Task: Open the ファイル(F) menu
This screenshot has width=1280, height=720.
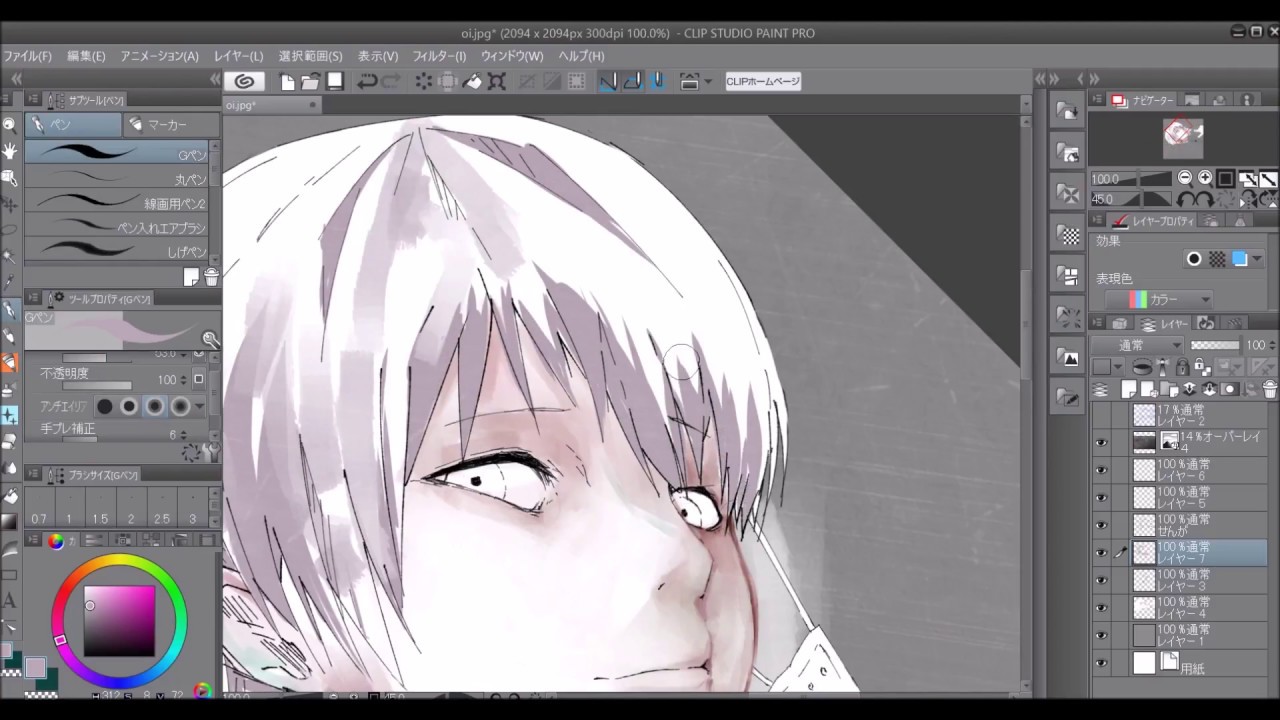Action: 27,56
